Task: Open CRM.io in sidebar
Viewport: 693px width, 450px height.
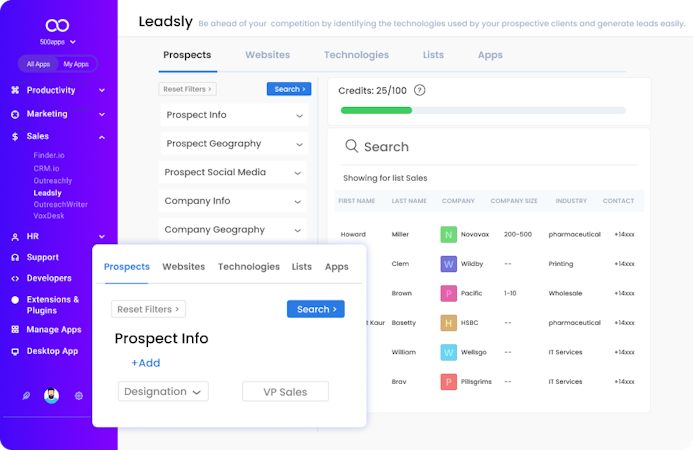Action: coord(46,168)
